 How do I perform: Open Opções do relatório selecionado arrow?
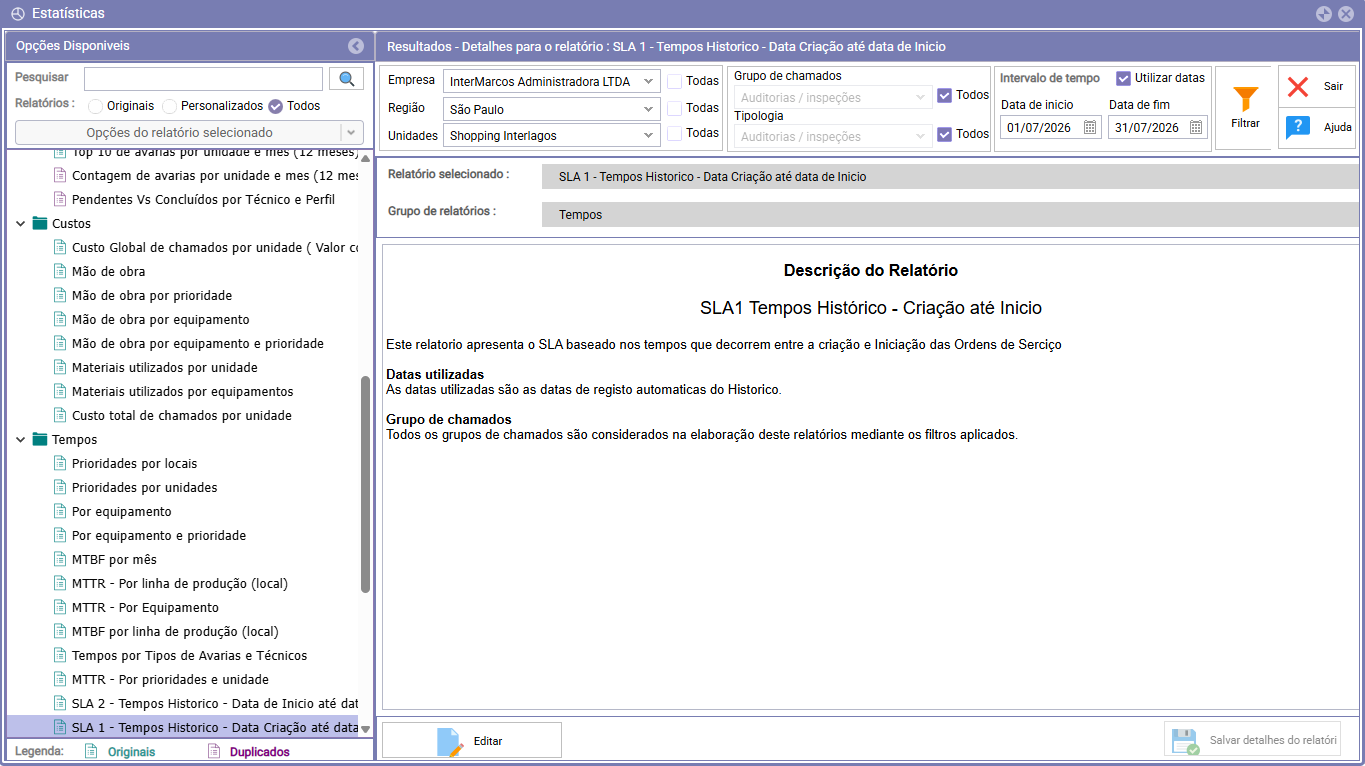[351, 132]
